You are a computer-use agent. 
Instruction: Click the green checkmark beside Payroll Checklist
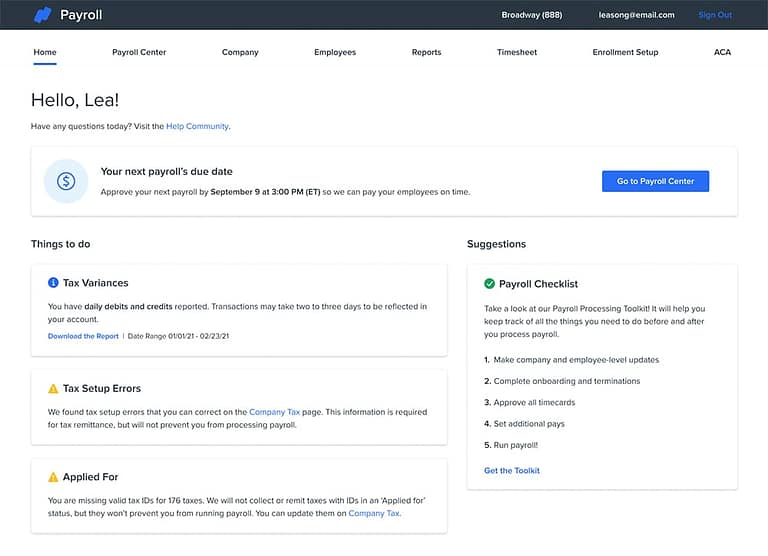tap(489, 284)
